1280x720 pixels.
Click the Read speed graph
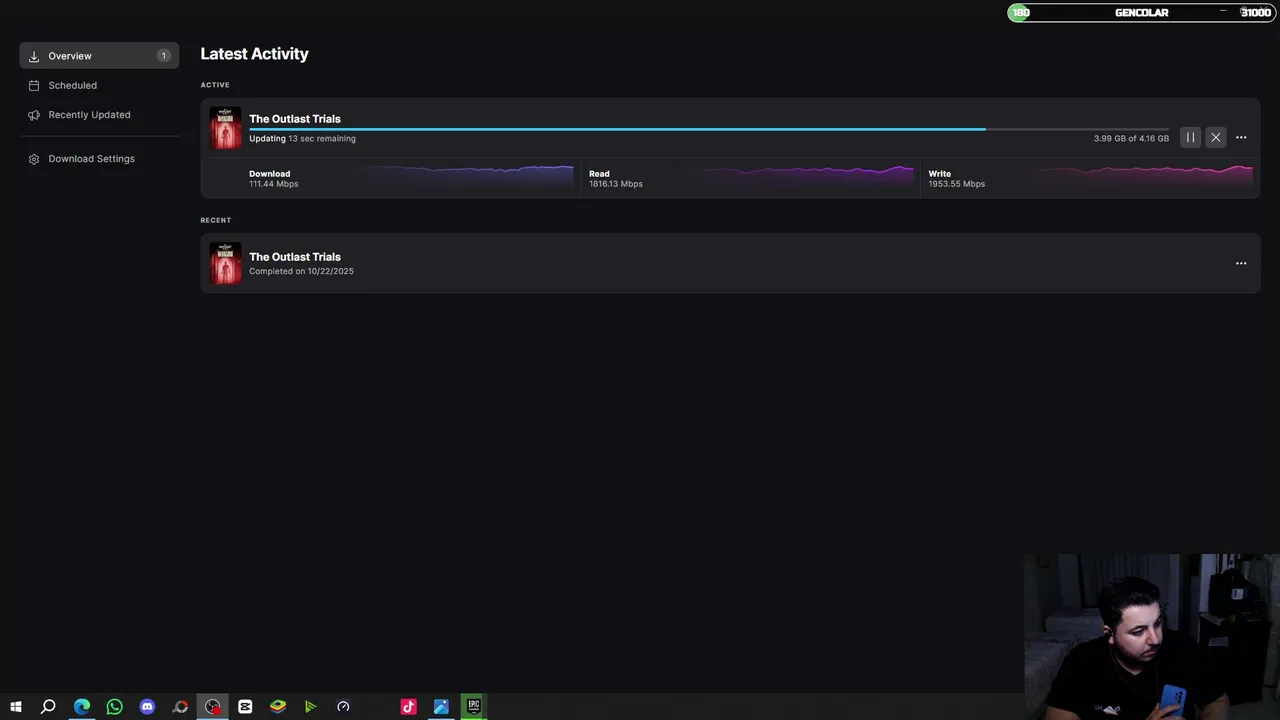click(805, 177)
